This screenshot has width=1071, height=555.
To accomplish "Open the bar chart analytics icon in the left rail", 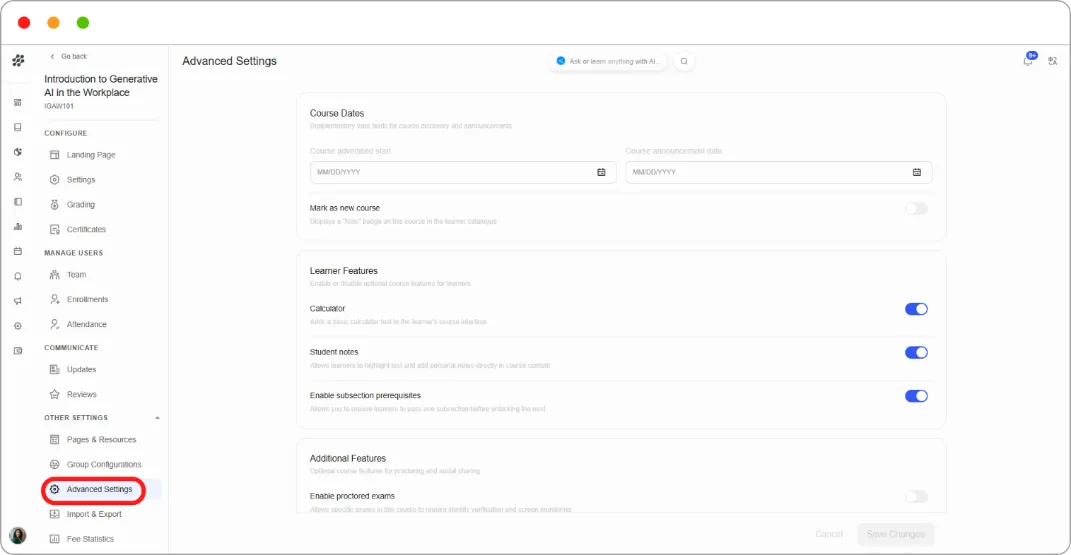I will pos(18,227).
